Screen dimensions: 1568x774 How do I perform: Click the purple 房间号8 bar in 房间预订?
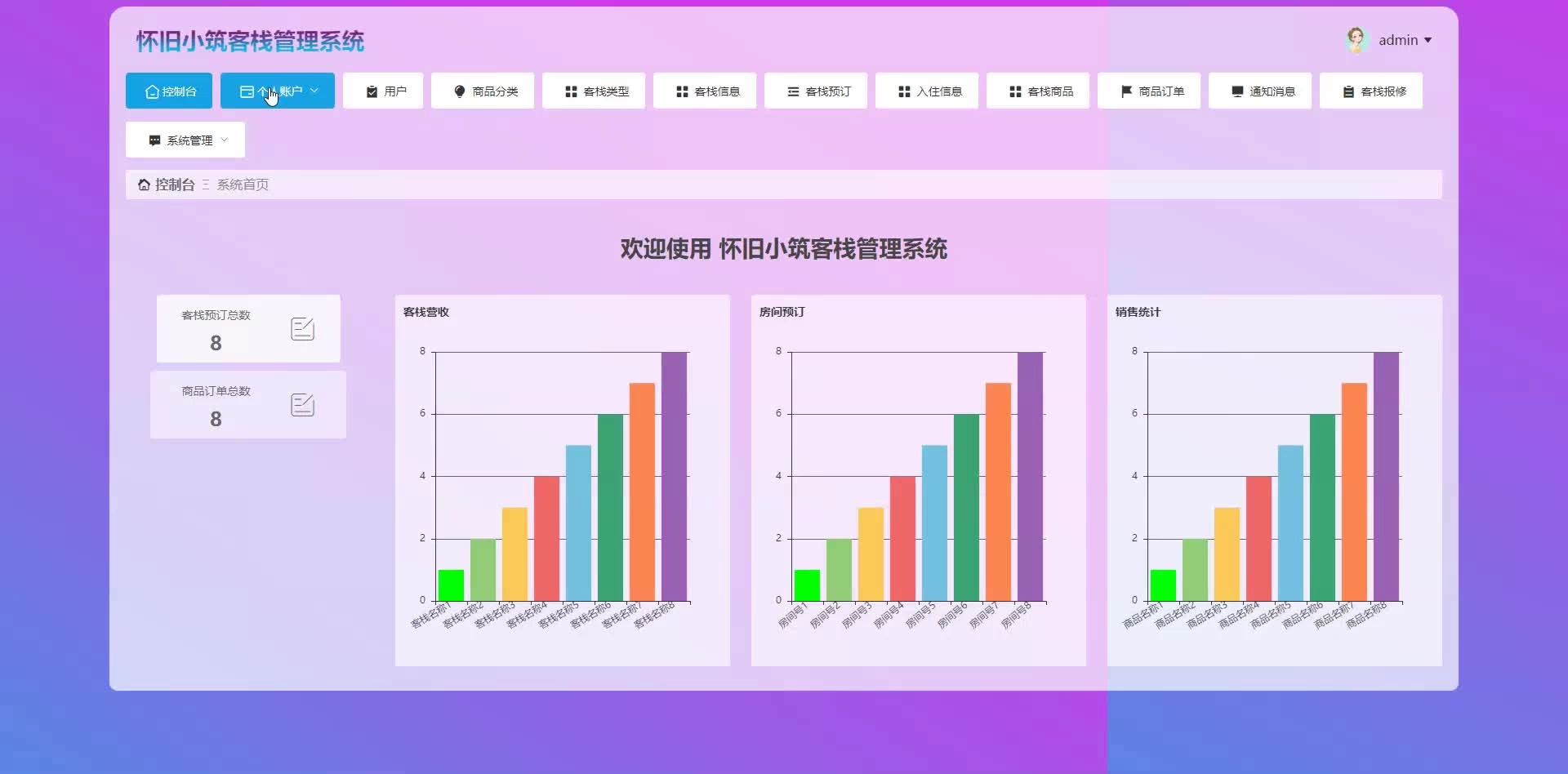[1030, 477]
